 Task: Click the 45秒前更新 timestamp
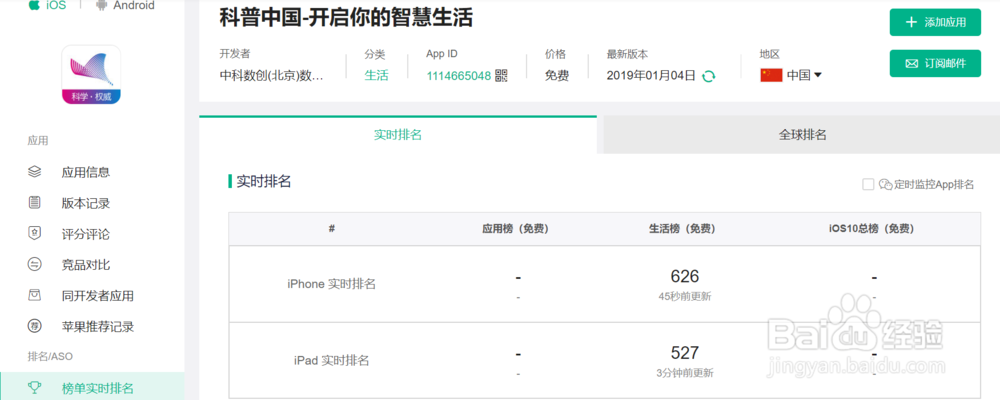coord(685,297)
